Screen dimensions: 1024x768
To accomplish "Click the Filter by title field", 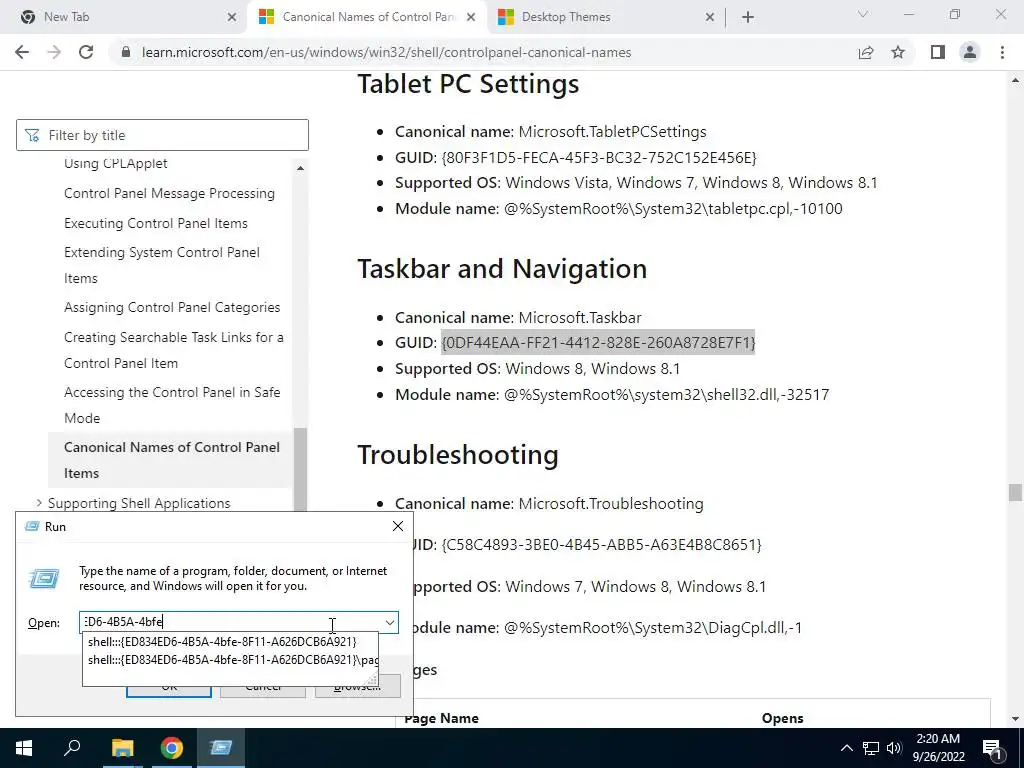I will coord(162,135).
